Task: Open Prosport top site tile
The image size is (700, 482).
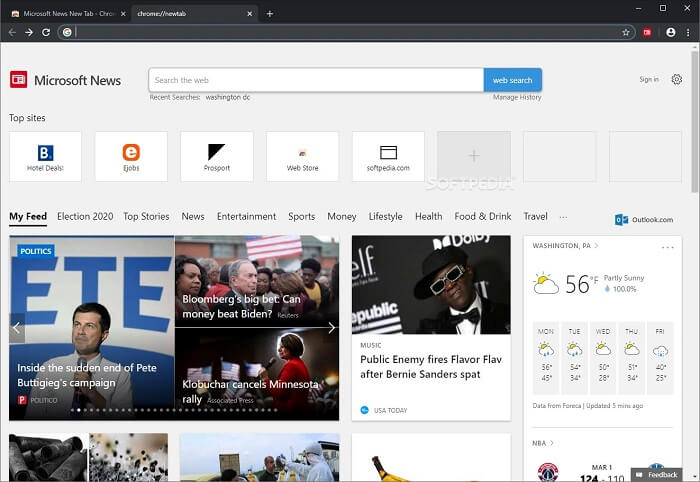Action: [217, 156]
